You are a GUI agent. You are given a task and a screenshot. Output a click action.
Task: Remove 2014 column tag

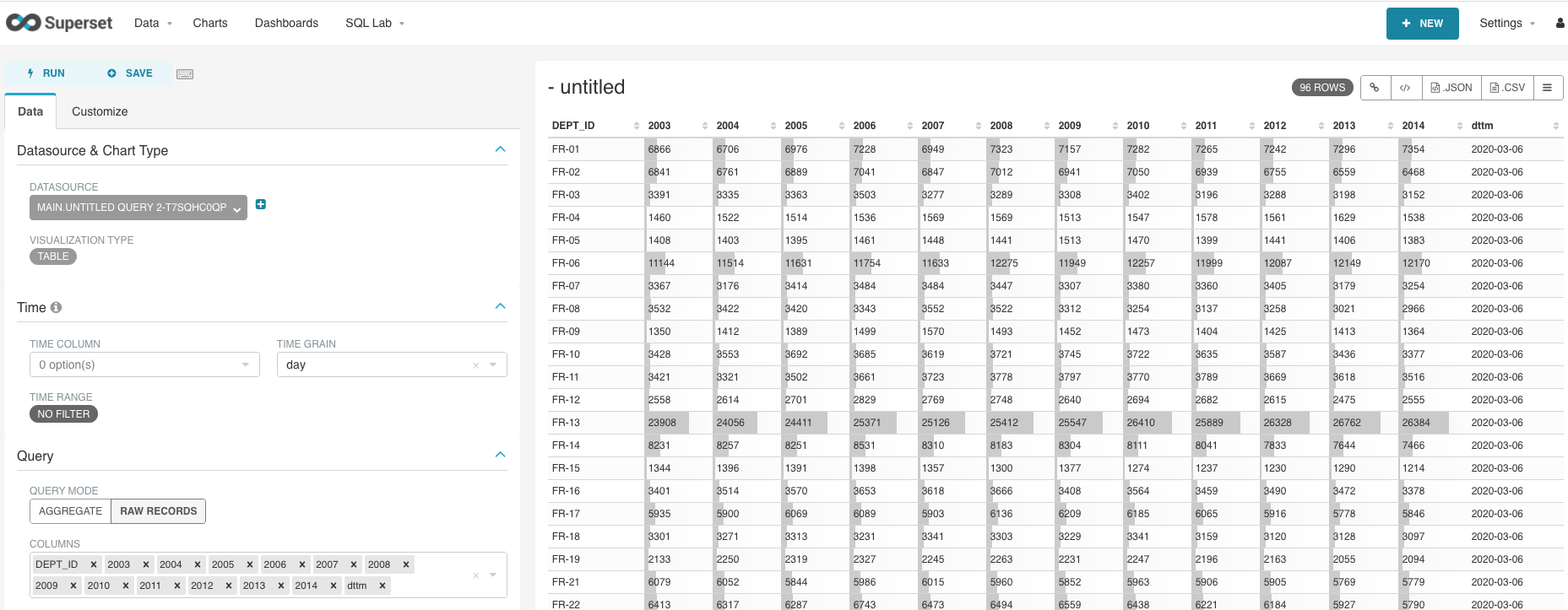(x=334, y=586)
